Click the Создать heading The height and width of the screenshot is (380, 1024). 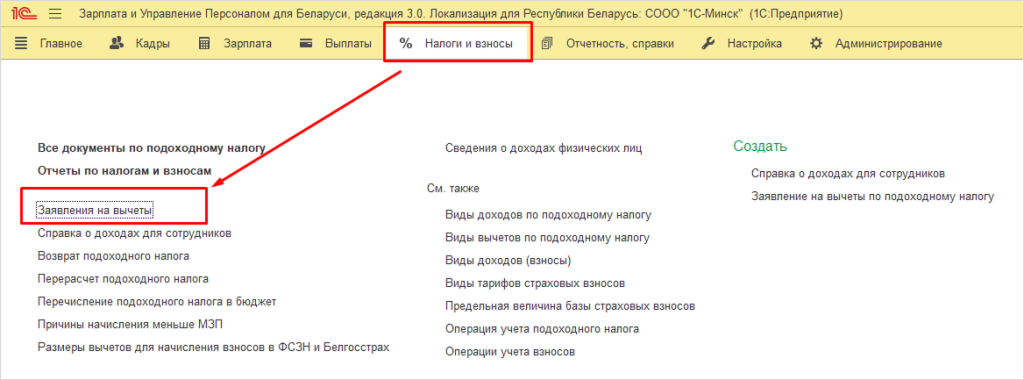(x=760, y=146)
